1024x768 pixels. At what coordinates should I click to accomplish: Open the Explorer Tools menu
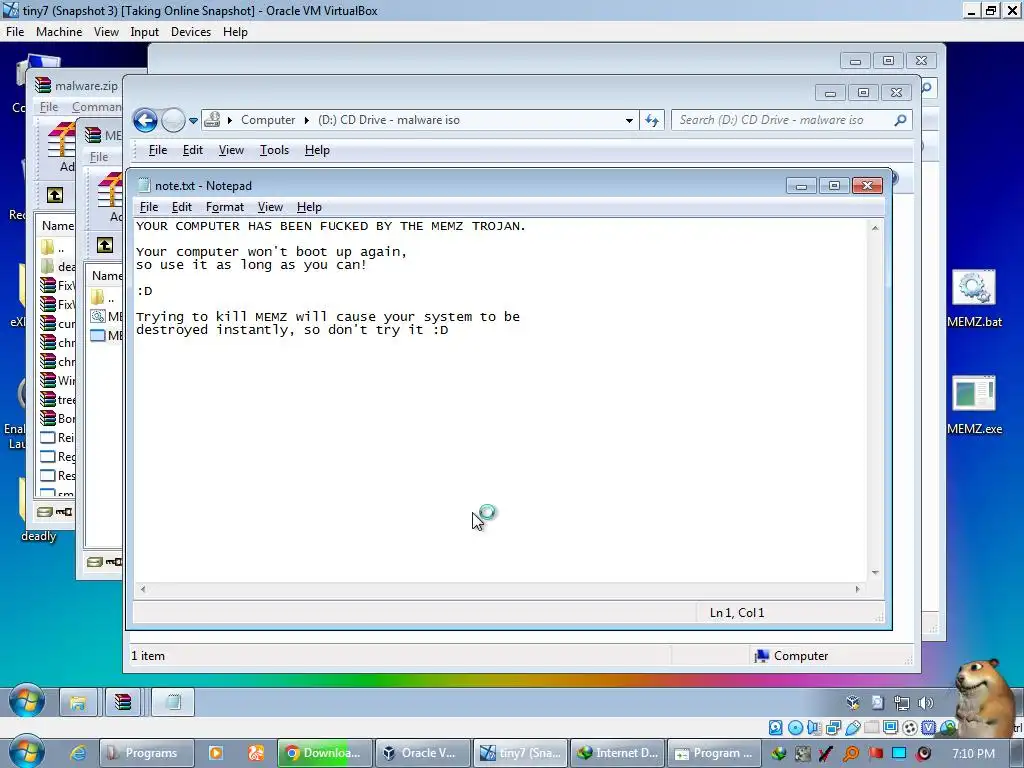(x=274, y=150)
